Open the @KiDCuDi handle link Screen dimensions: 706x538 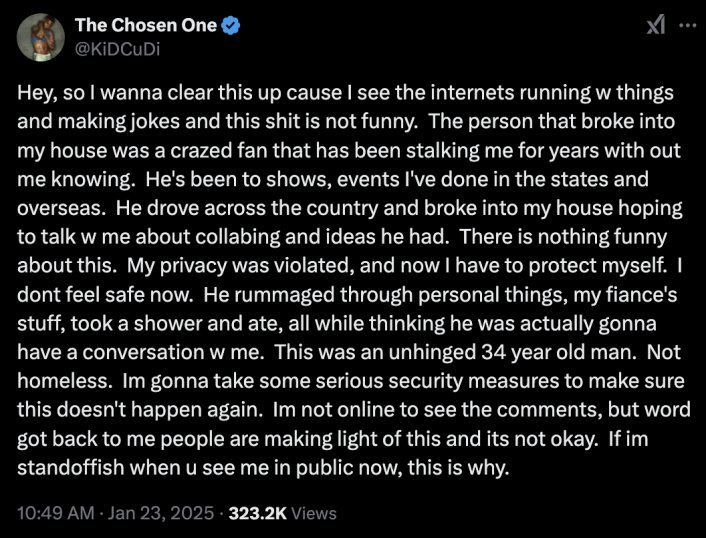click(x=117, y=49)
